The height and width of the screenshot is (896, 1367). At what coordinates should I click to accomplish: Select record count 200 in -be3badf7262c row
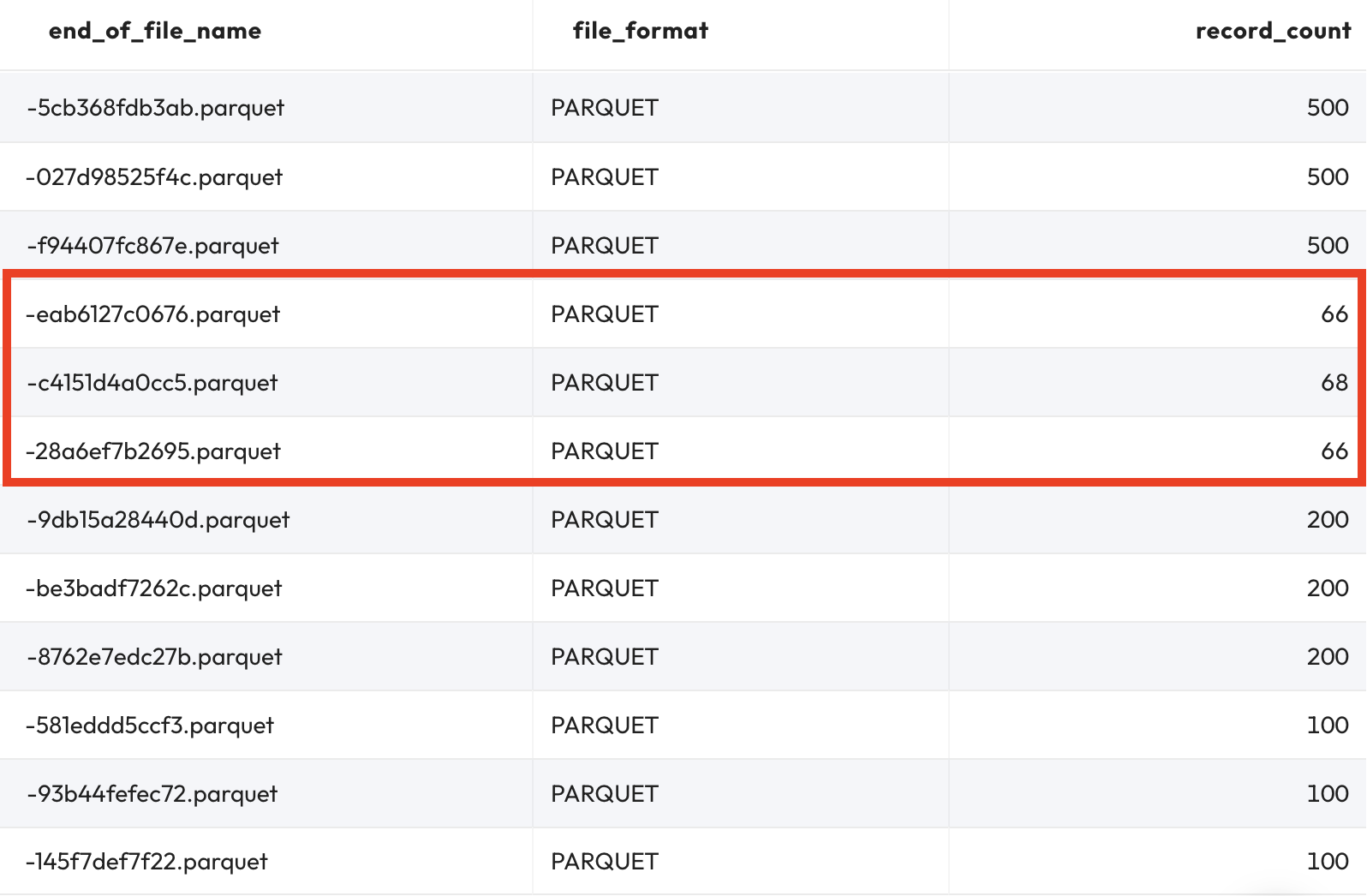point(1328,588)
